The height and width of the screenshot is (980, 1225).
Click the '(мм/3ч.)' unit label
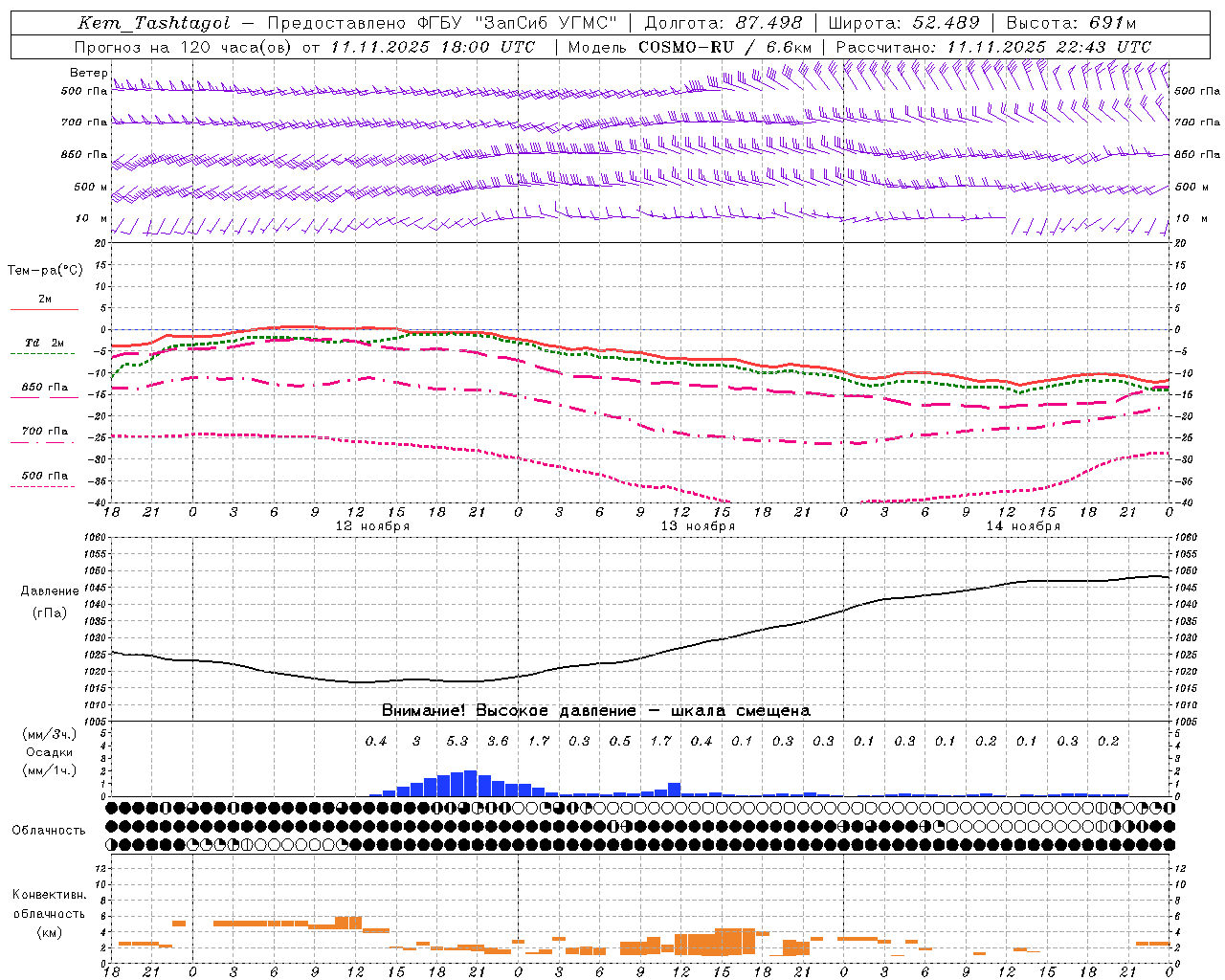(49, 734)
